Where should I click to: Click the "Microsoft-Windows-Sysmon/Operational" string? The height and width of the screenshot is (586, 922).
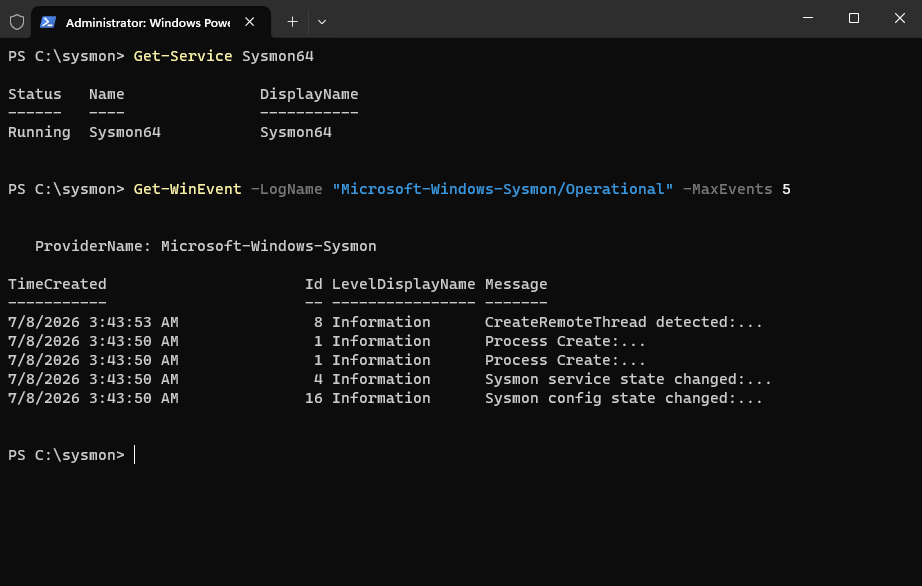[x=503, y=189]
